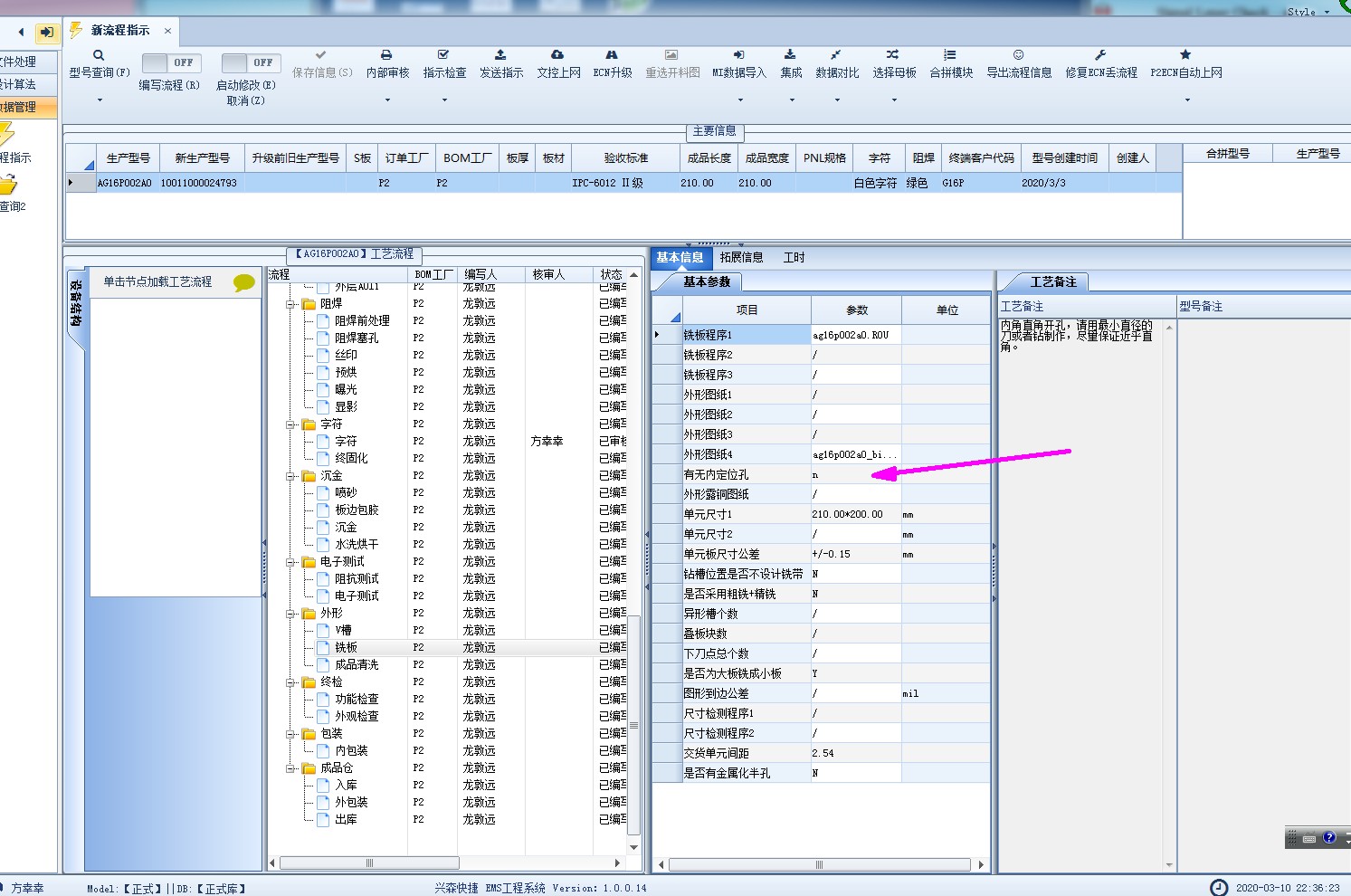Click the sidebar pin arrow icon
Screen dimensions: 1351x896
tap(46, 33)
